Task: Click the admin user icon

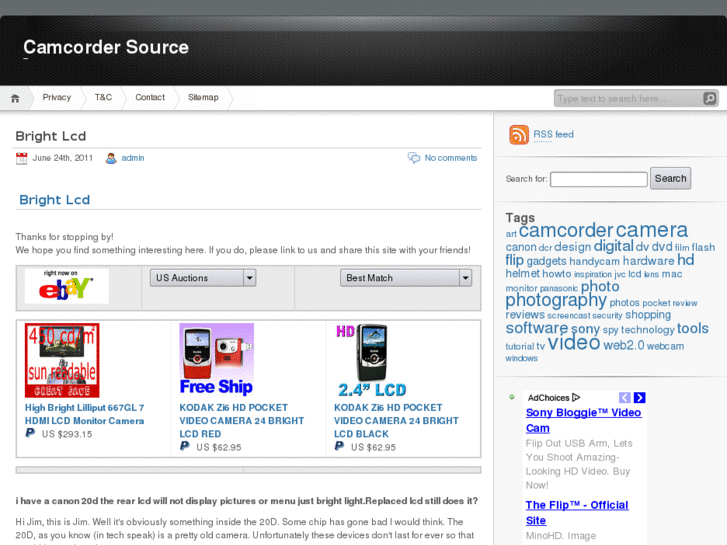Action: tap(111, 158)
